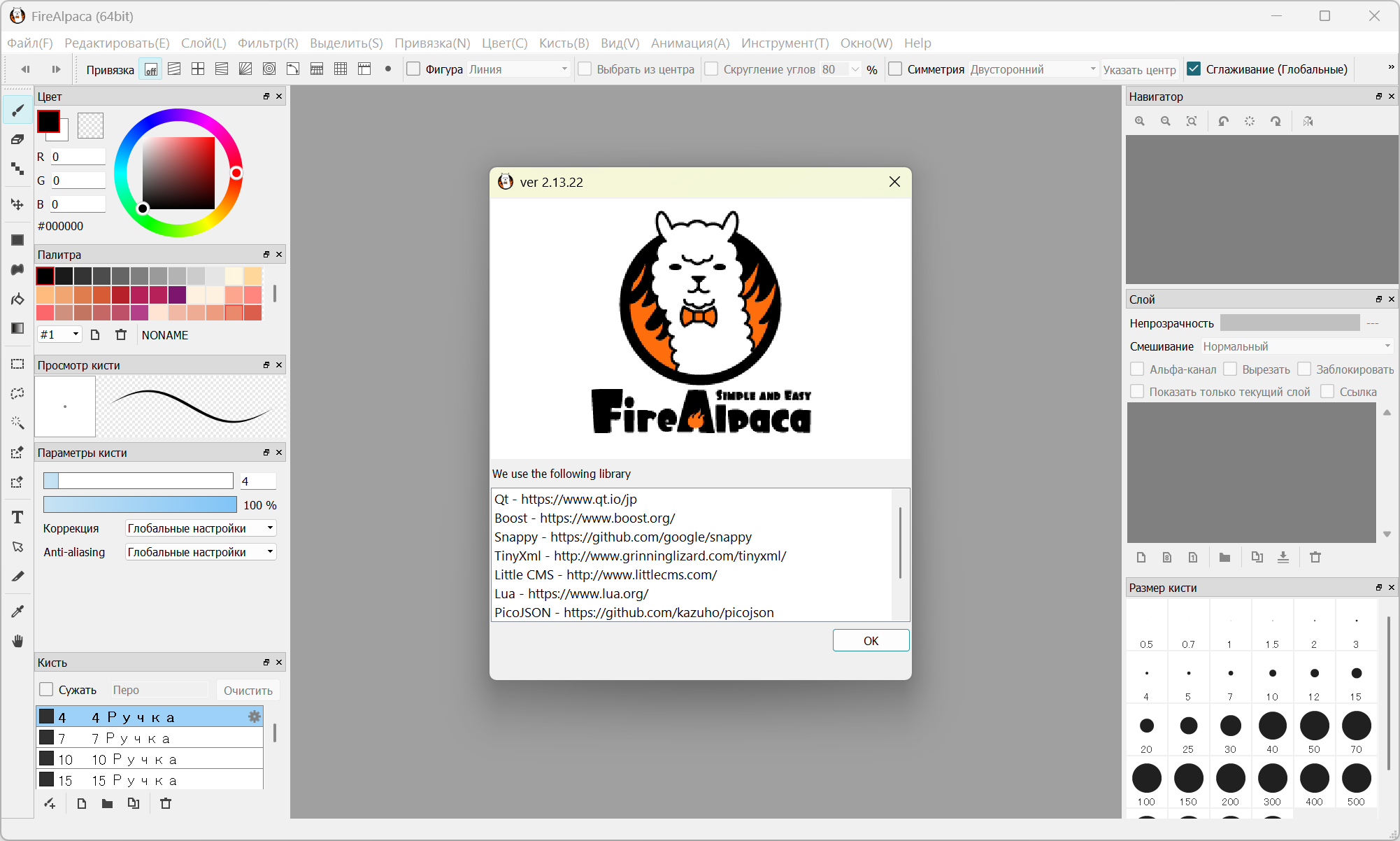Select the Eyedropper tool

point(17,612)
